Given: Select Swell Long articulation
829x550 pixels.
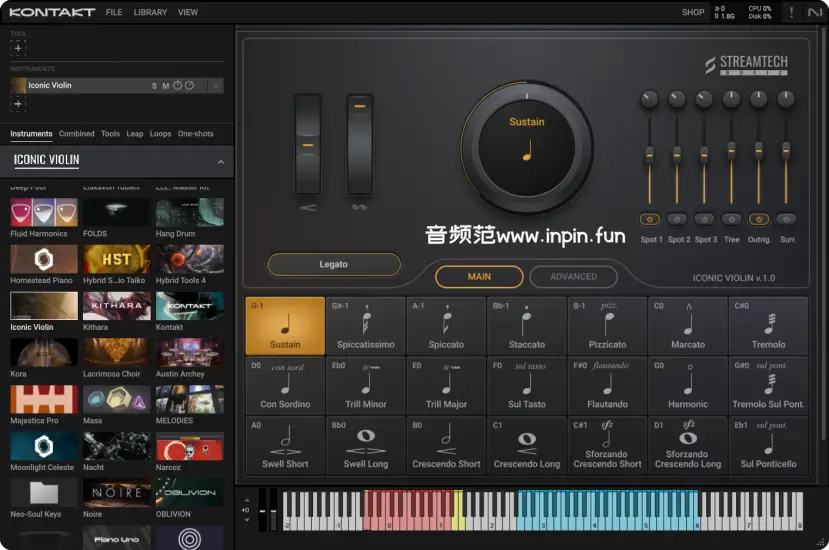Looking at the screenshot, I should pyautogui.click(x=365, y=446).
